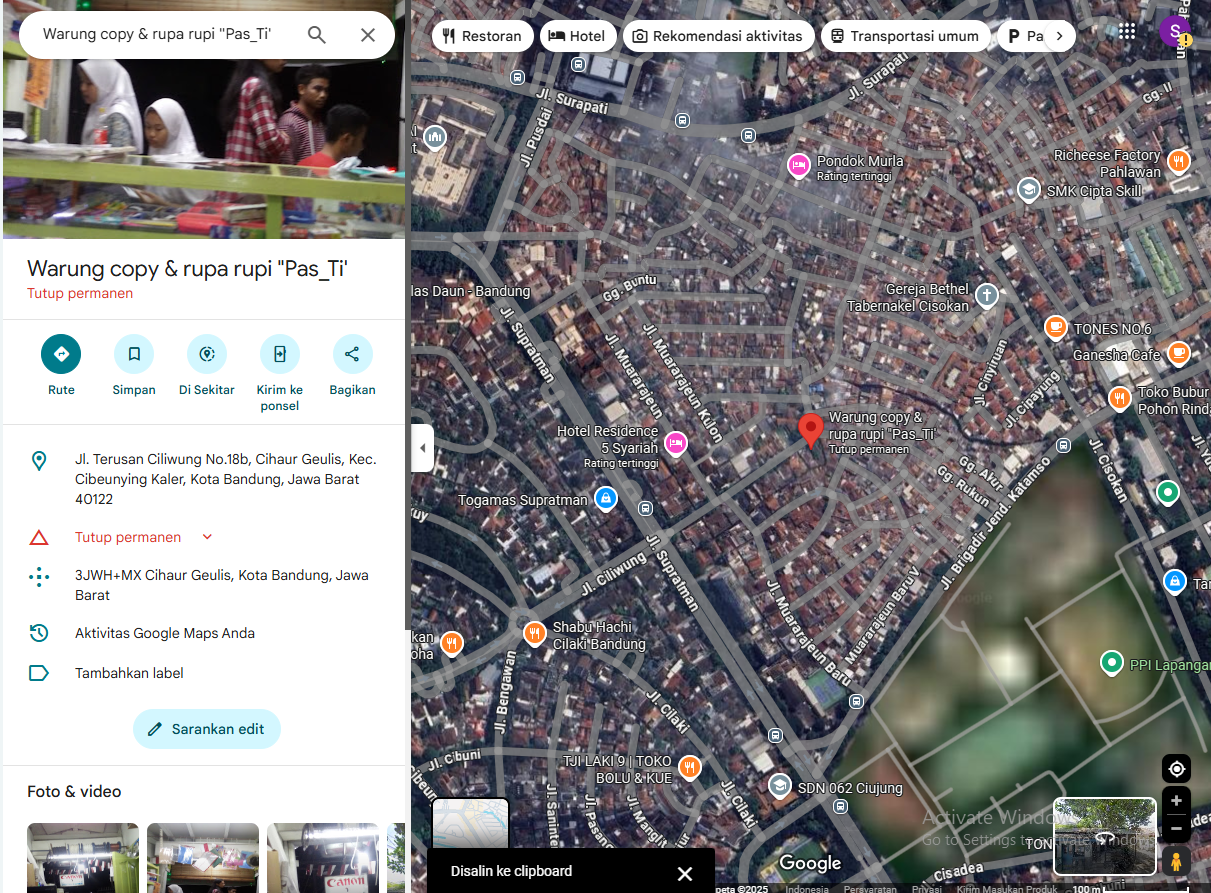Click the Saran​kan edit button
The image size is (1211, 893).
207,729
